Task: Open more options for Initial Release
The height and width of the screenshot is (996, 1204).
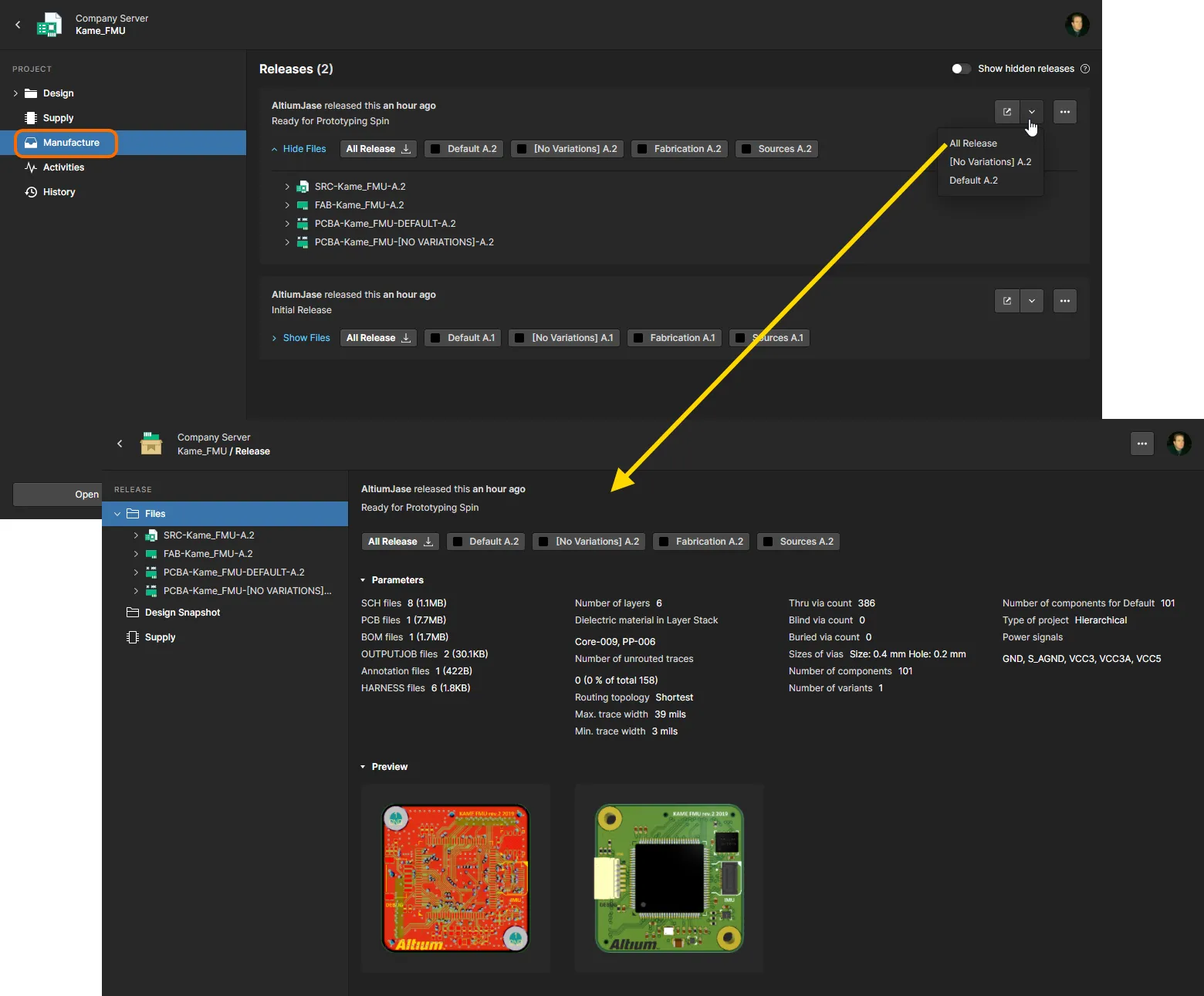Action: coord(1065,301)
